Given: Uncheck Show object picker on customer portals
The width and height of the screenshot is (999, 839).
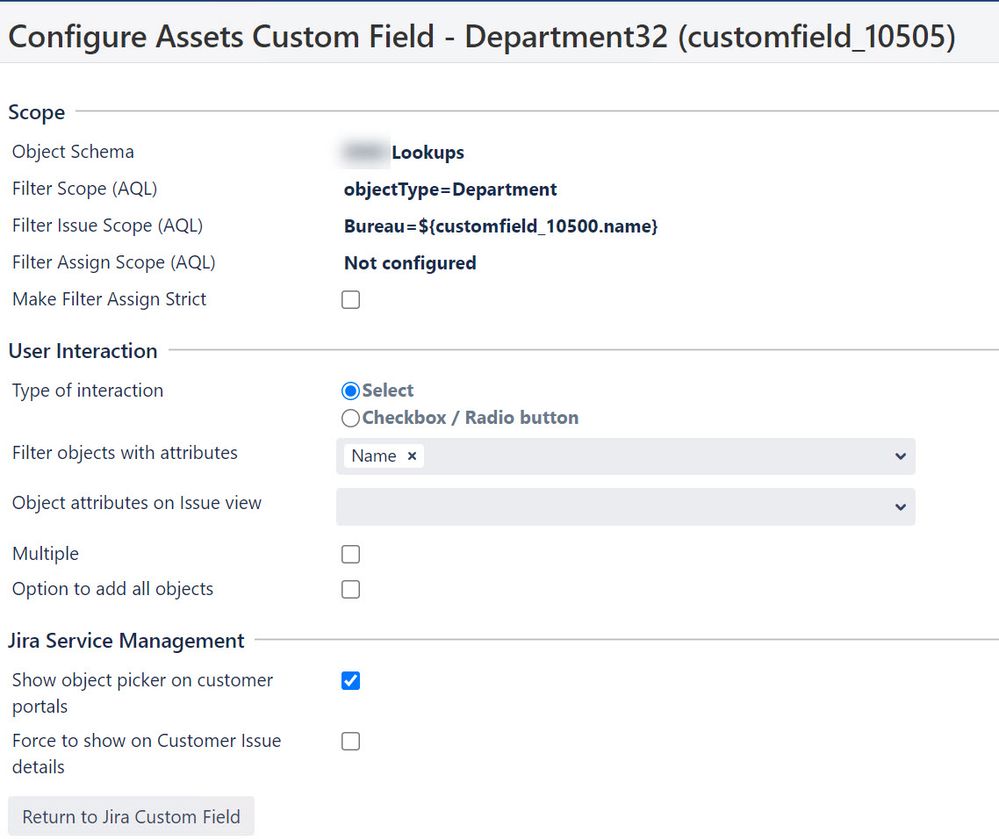Looking at the screenshot, I should 351,681.
